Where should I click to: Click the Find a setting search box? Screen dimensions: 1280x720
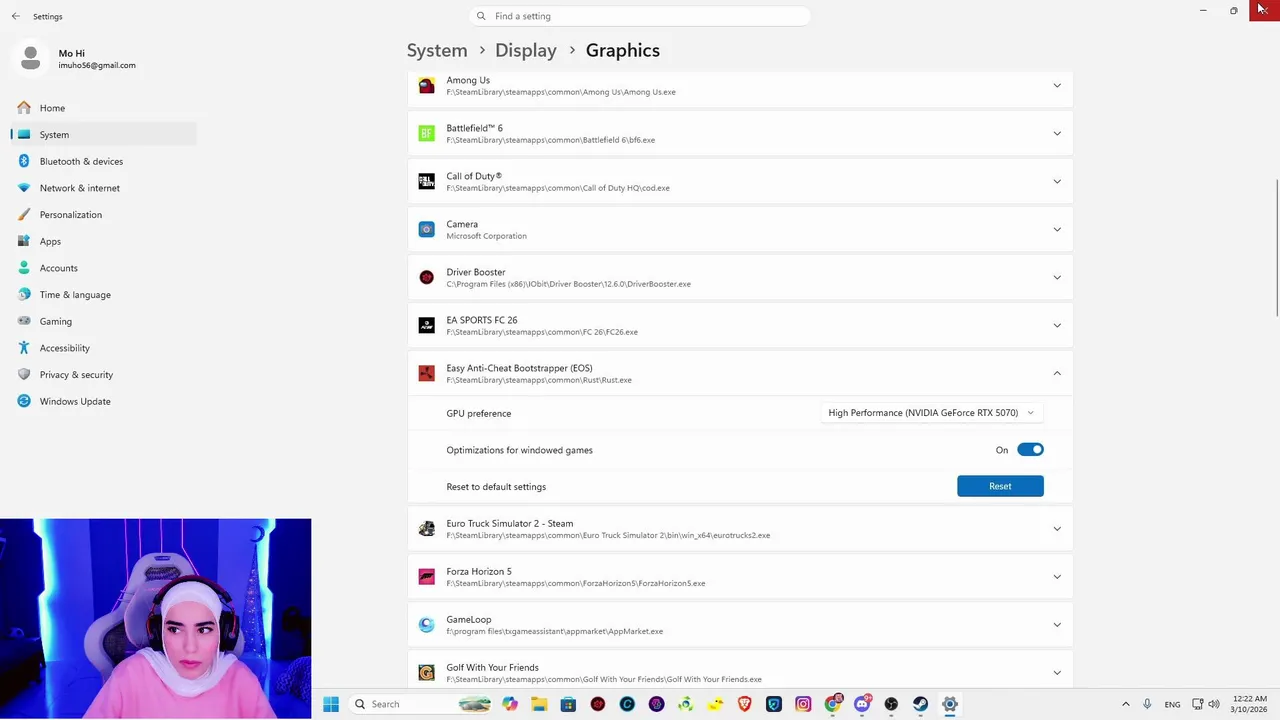point(640,16)
